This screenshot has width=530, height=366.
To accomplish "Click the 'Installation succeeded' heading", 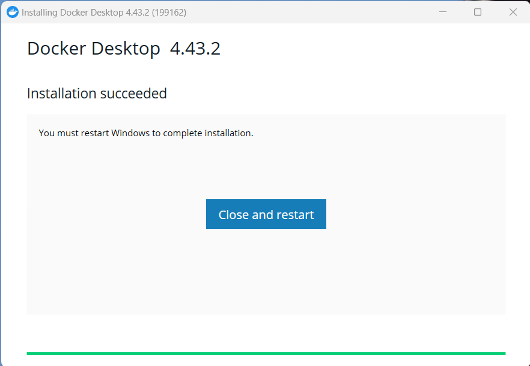I will tap(97, 93).
